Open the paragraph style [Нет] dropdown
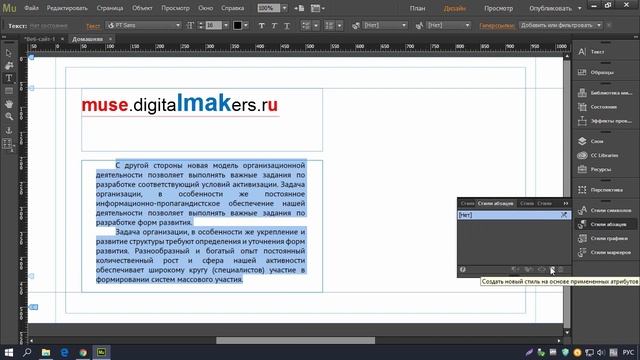The height and width of the screenshot is (360, 640). 384,25
